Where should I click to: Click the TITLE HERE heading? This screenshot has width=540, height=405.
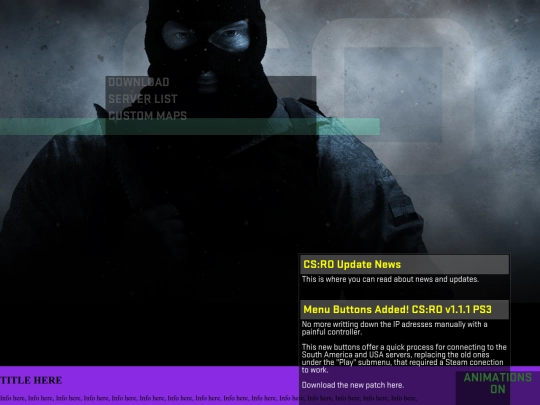pos(31,380)
